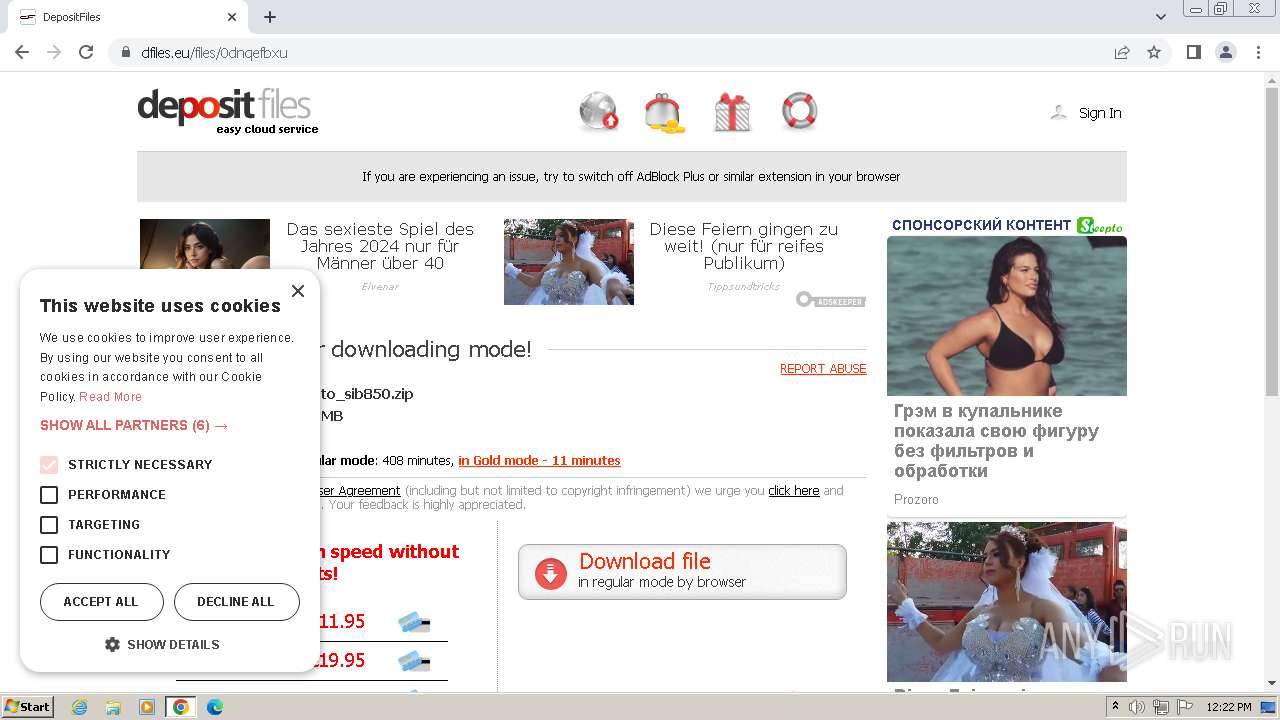Click the credit card icon beside 11.95
The width and height of the screenshot is (1280, 720).
pos(414,623)
